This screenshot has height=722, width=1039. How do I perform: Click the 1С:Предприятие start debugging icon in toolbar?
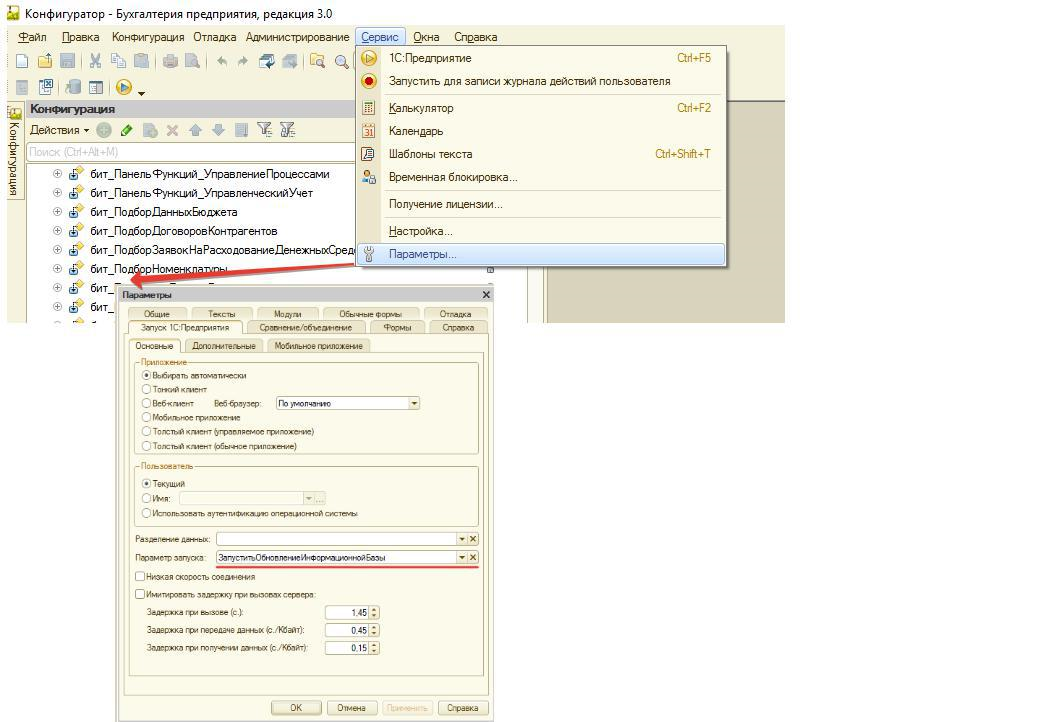click(124, 88)
